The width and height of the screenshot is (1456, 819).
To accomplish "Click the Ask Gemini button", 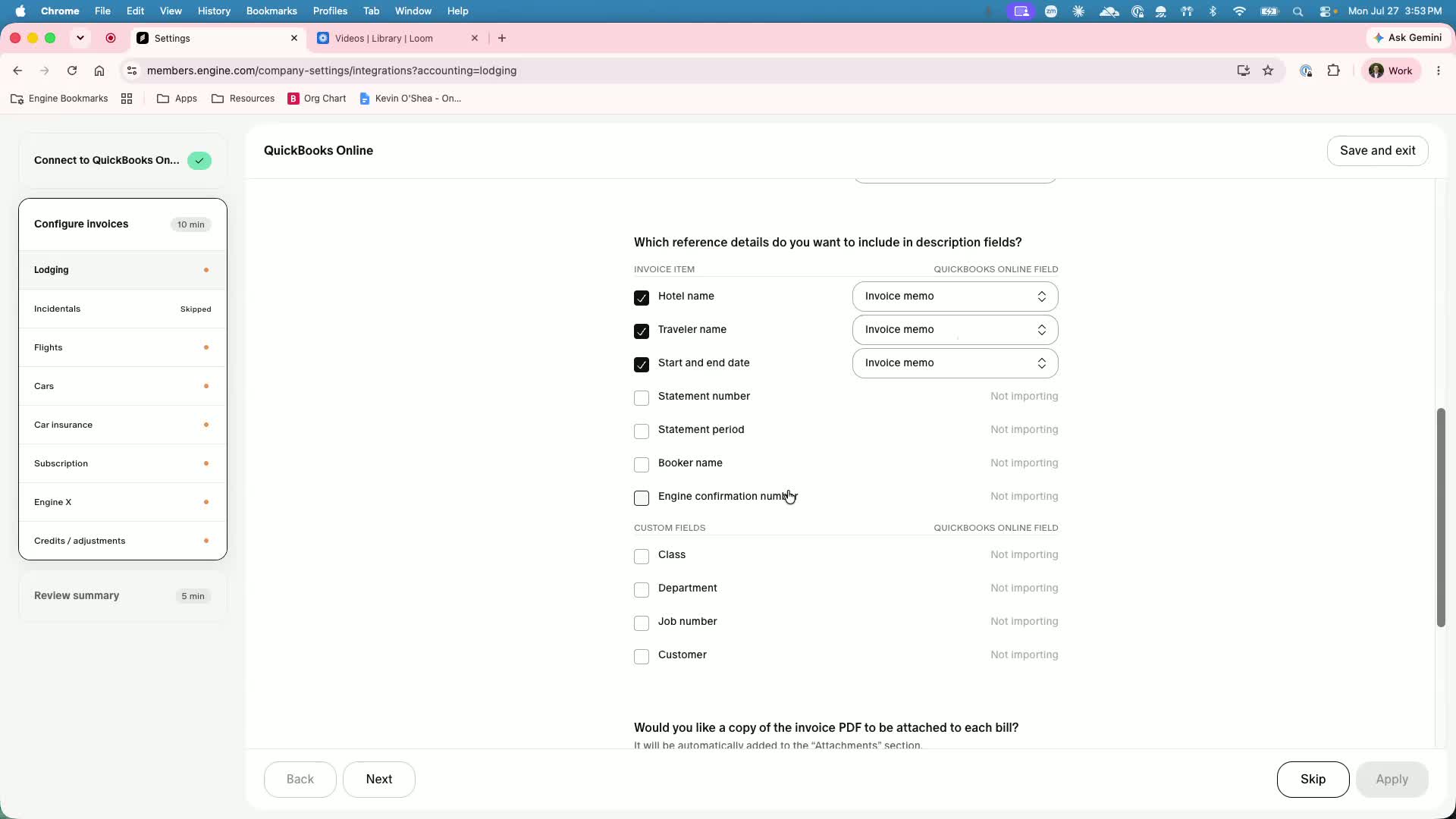I will tap(1407, 38).
